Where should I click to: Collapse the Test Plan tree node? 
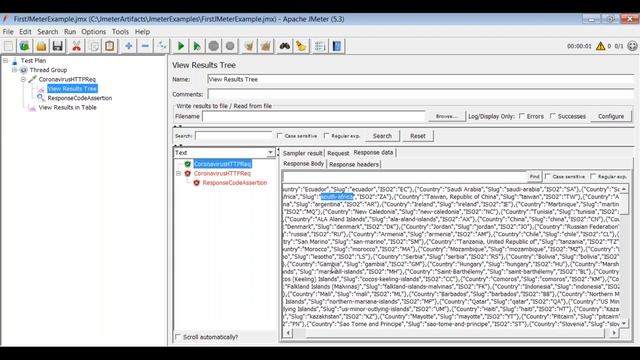[5, 60]
